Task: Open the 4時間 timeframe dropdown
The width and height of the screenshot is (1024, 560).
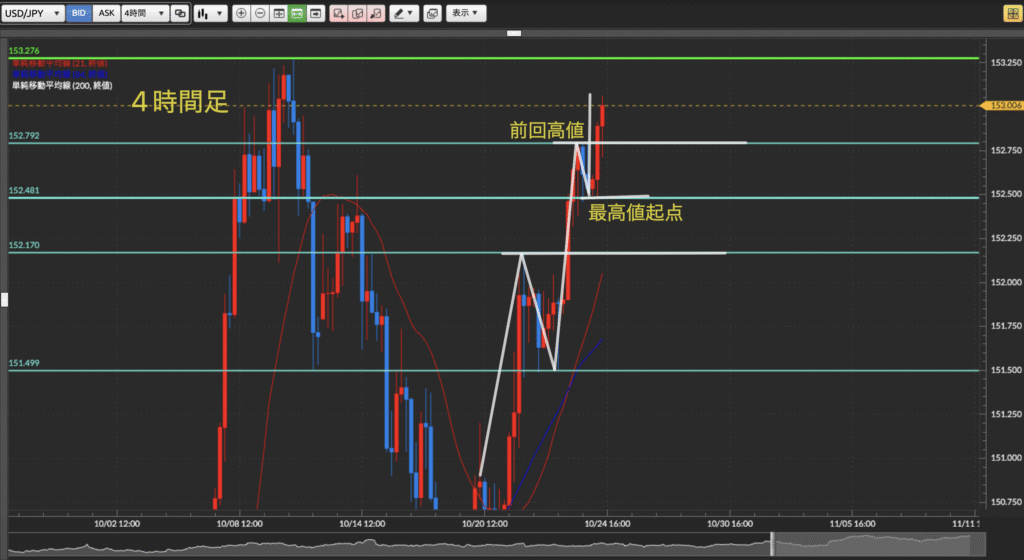Action: click(143, 14)
